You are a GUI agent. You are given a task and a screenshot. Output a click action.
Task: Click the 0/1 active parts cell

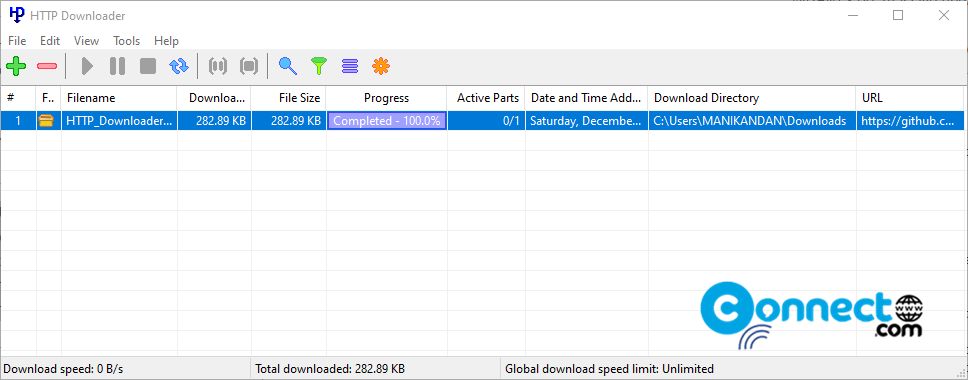click(x=486, y=121)
